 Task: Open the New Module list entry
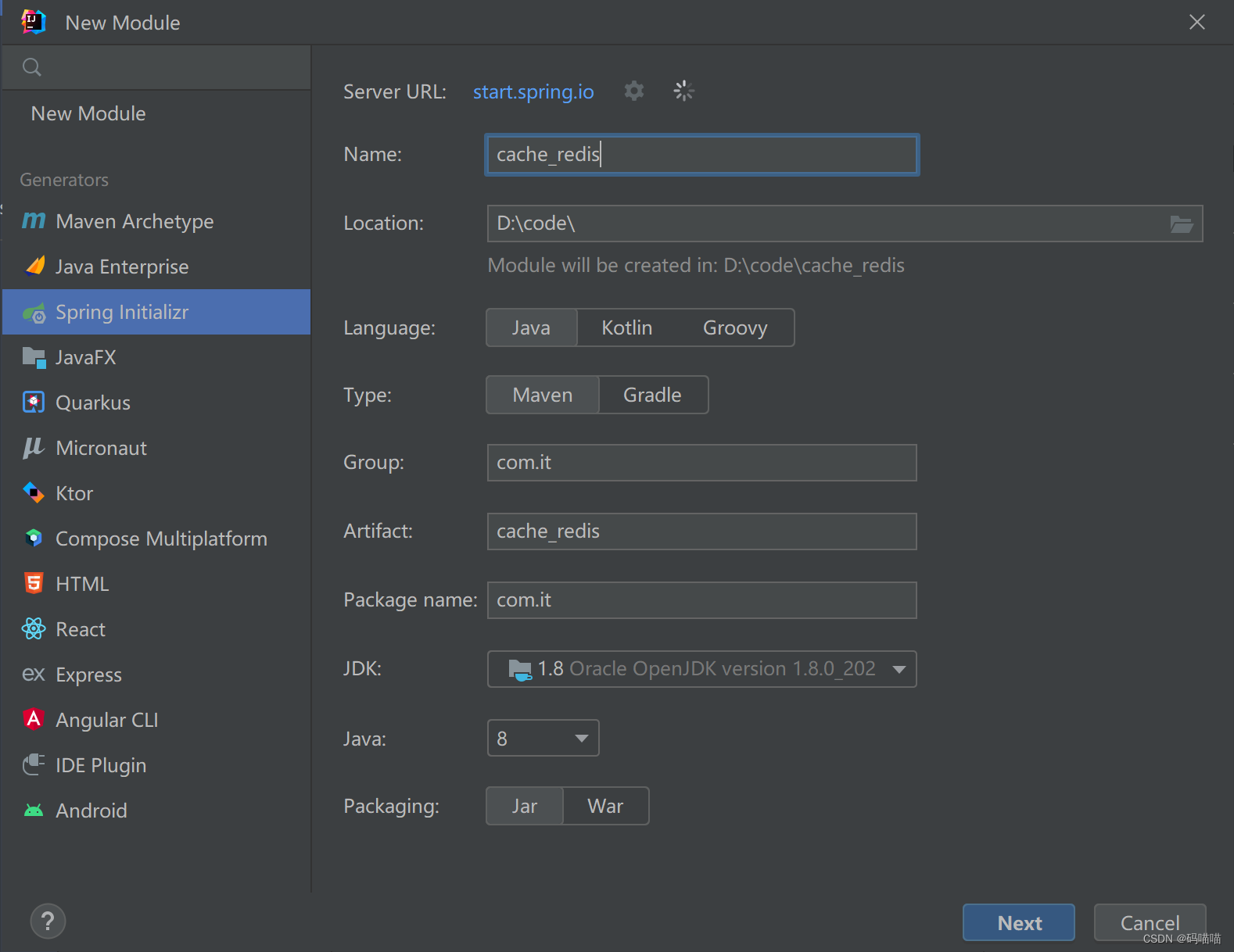pos(88,114)
